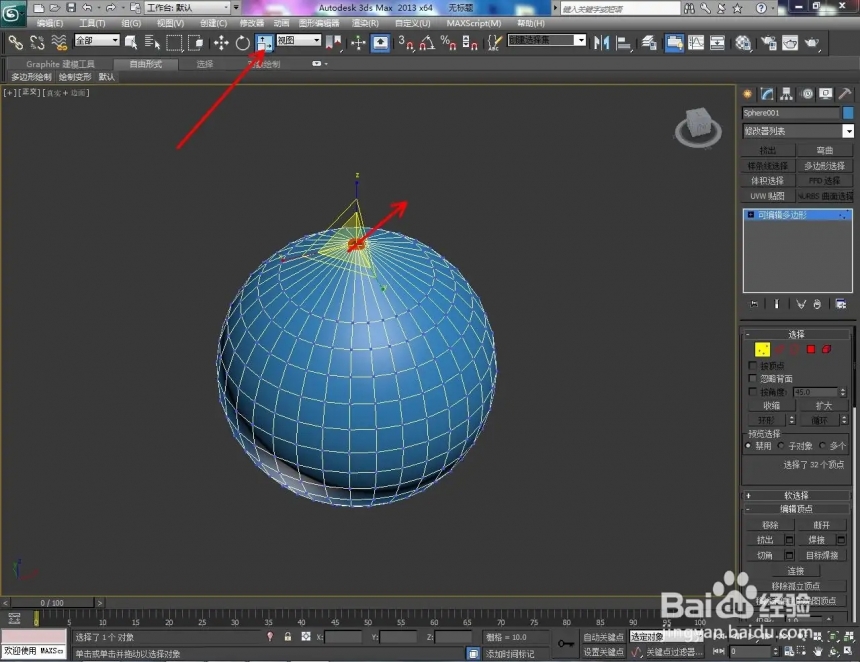Switch to the 自由形式 ribbon tab

tap(145, 64)
